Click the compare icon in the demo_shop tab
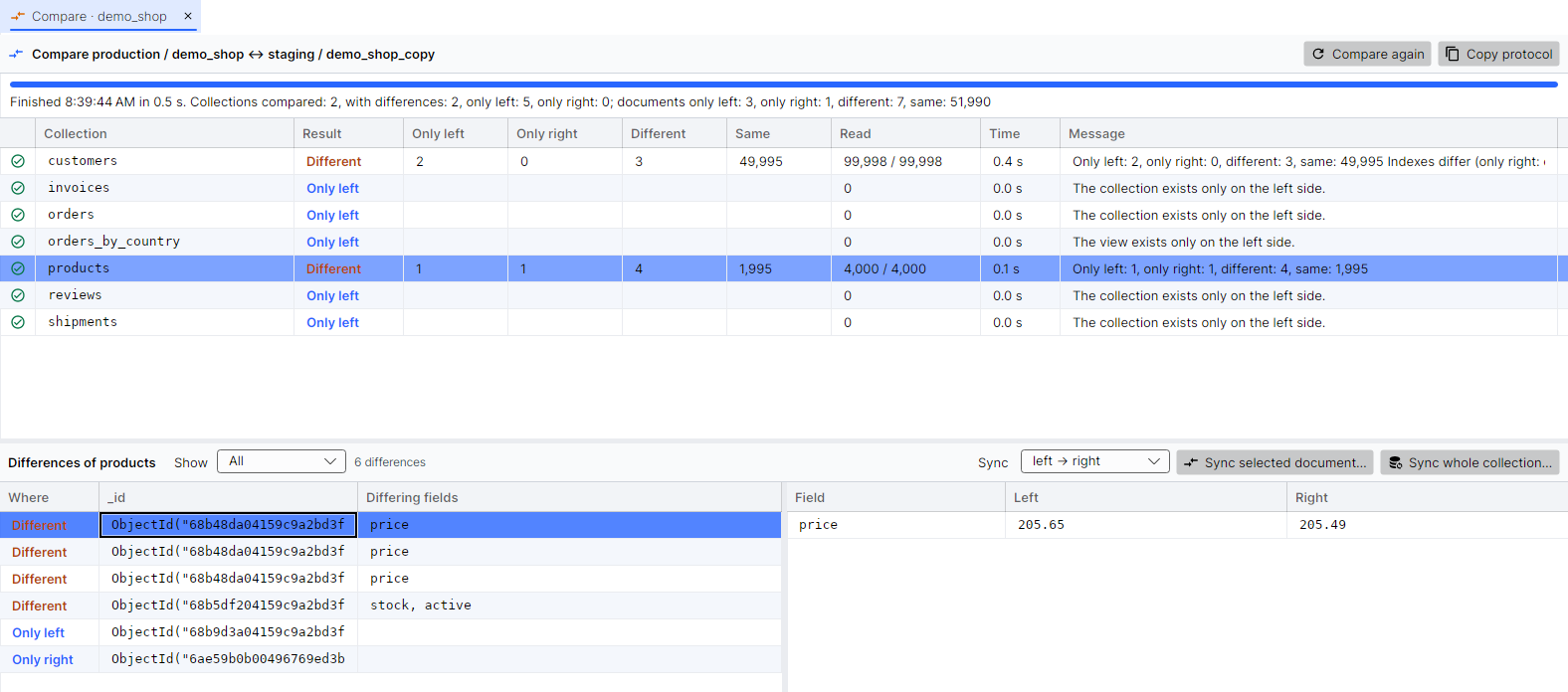Screen dimensions: 1568x692 (18, 16)
